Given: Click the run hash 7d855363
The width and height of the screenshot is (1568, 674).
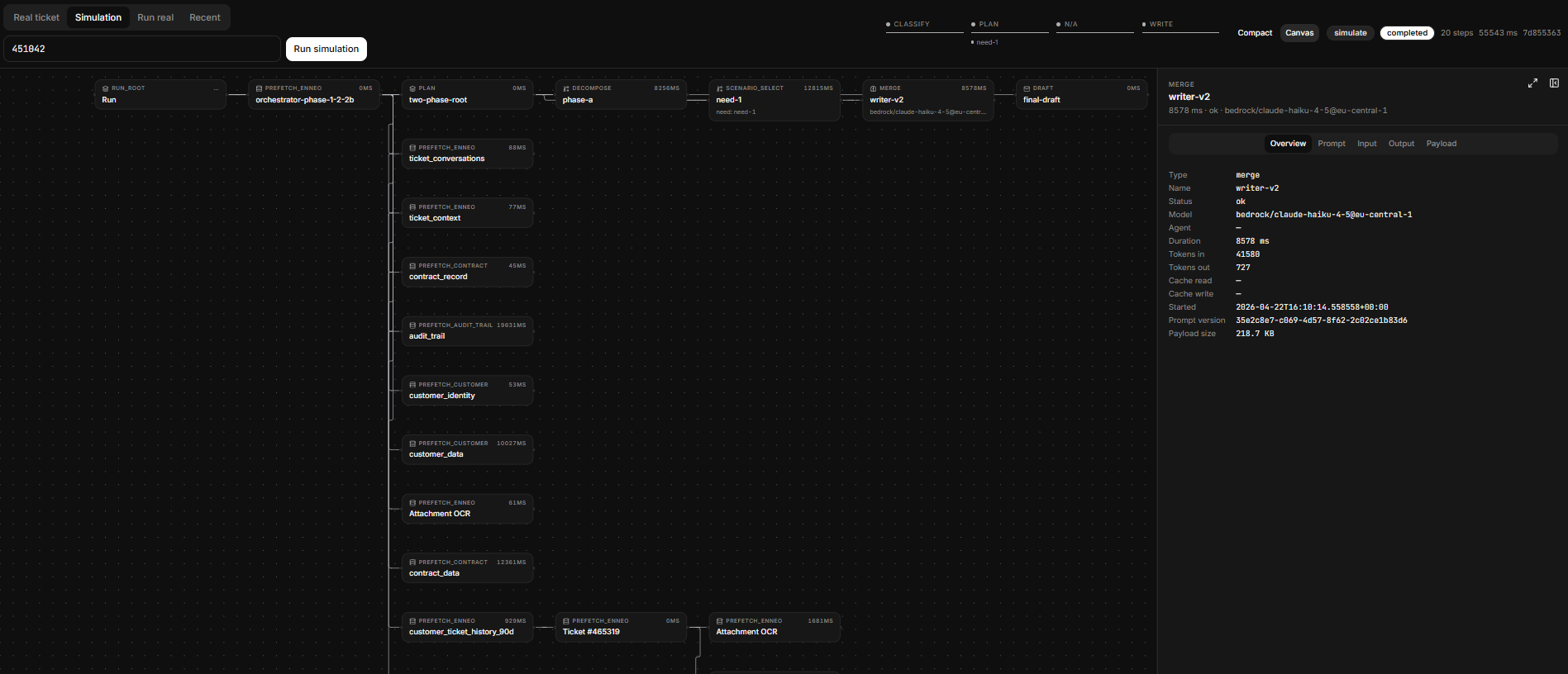Looking at the screenshot, I should (x=1542, y=33).
